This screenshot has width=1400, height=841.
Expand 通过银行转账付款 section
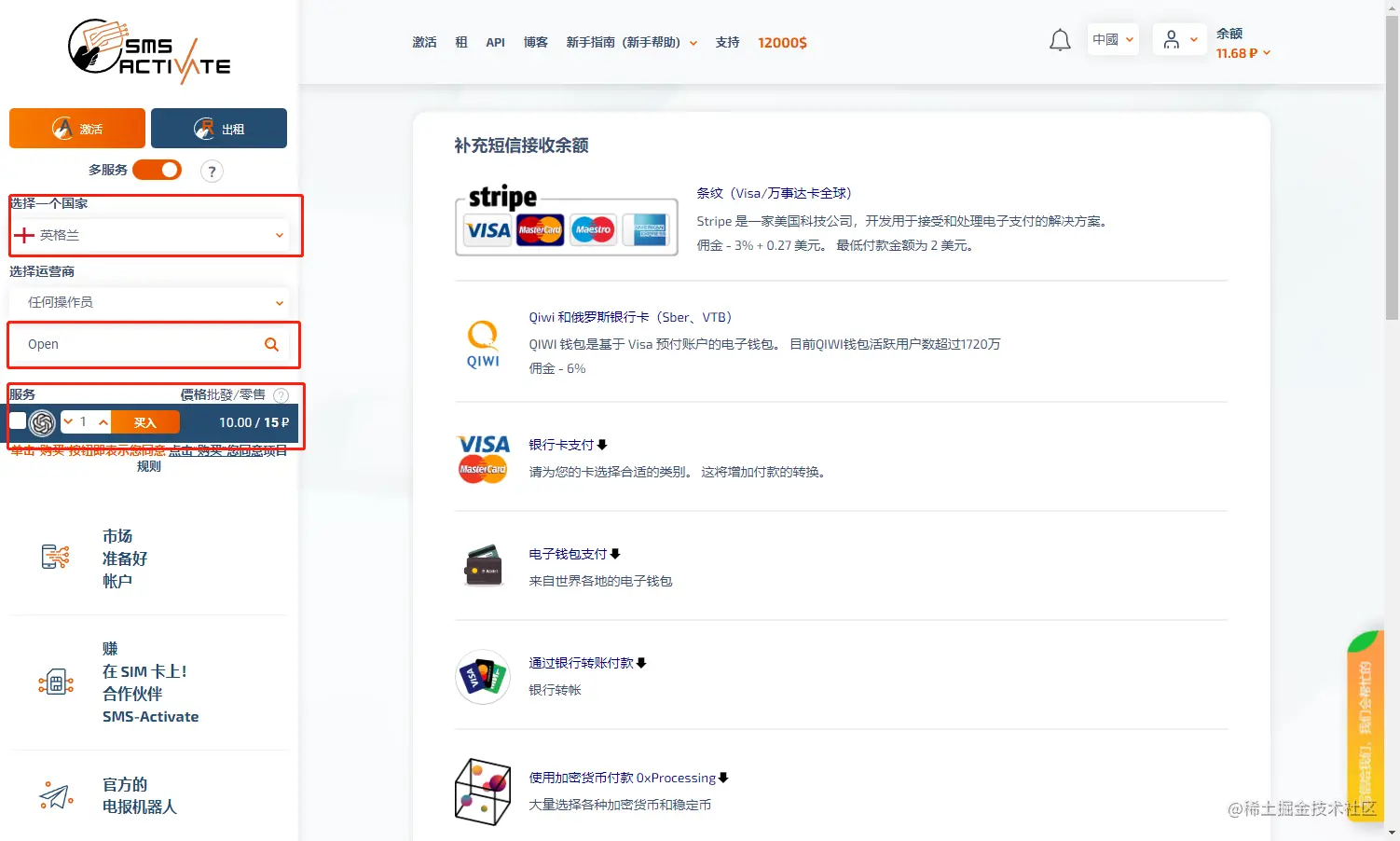587,663
